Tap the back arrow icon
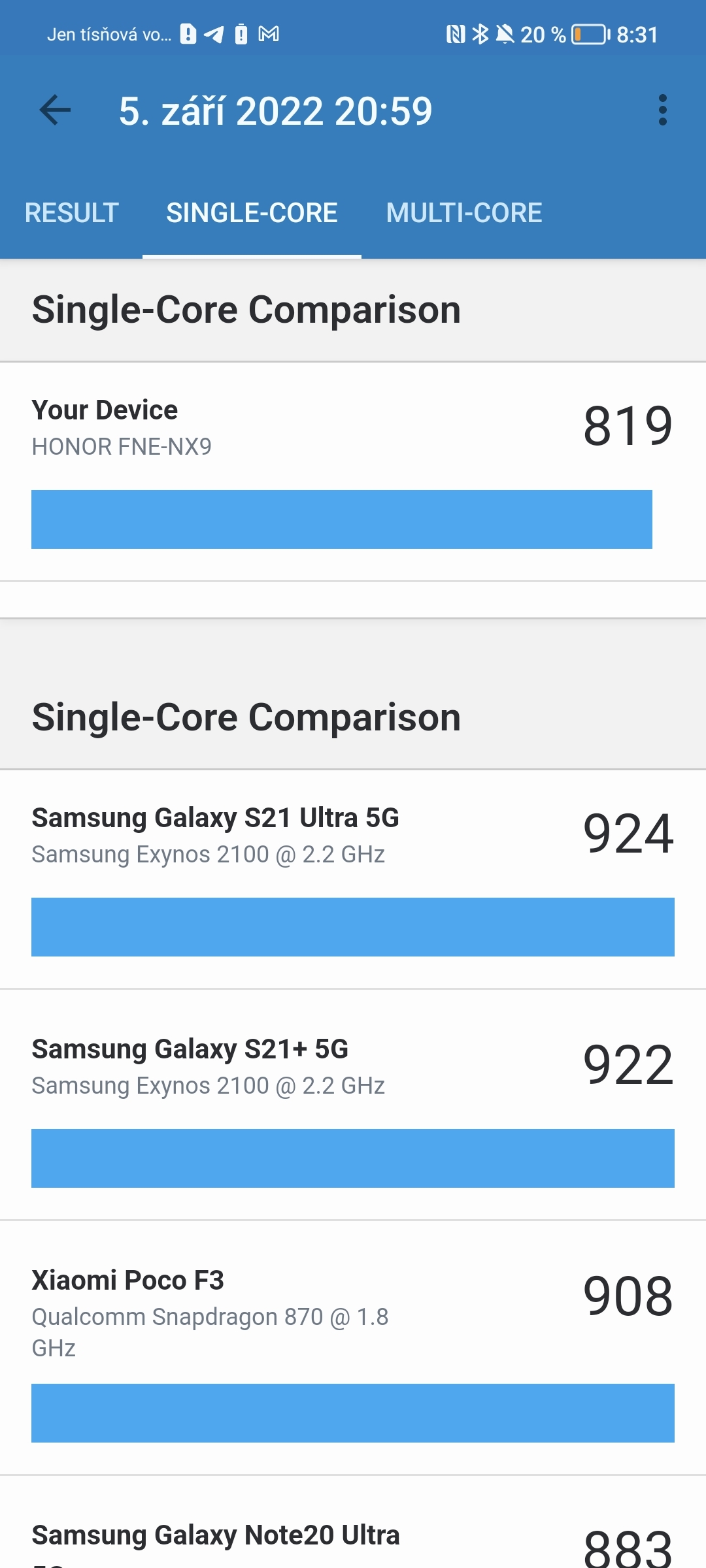The width and height of the screenshot is (706, 1568). [x=55, y=110]
